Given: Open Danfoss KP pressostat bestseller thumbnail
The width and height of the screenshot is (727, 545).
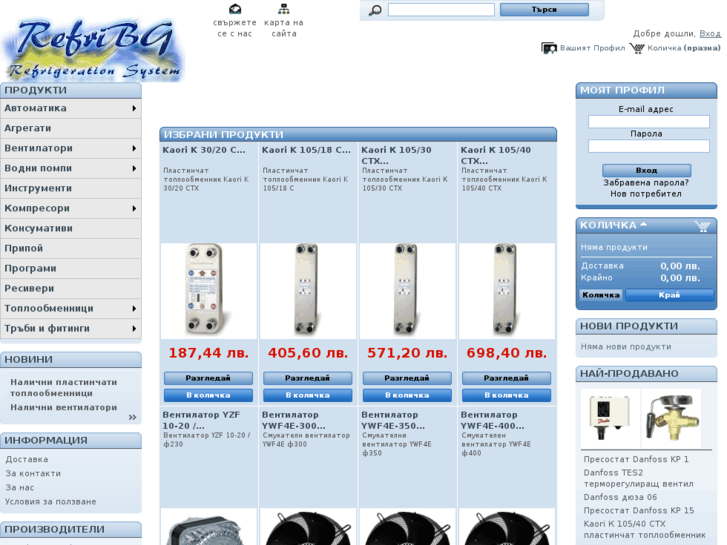Looking at the screenshot, I should click(x=610, y=417).
